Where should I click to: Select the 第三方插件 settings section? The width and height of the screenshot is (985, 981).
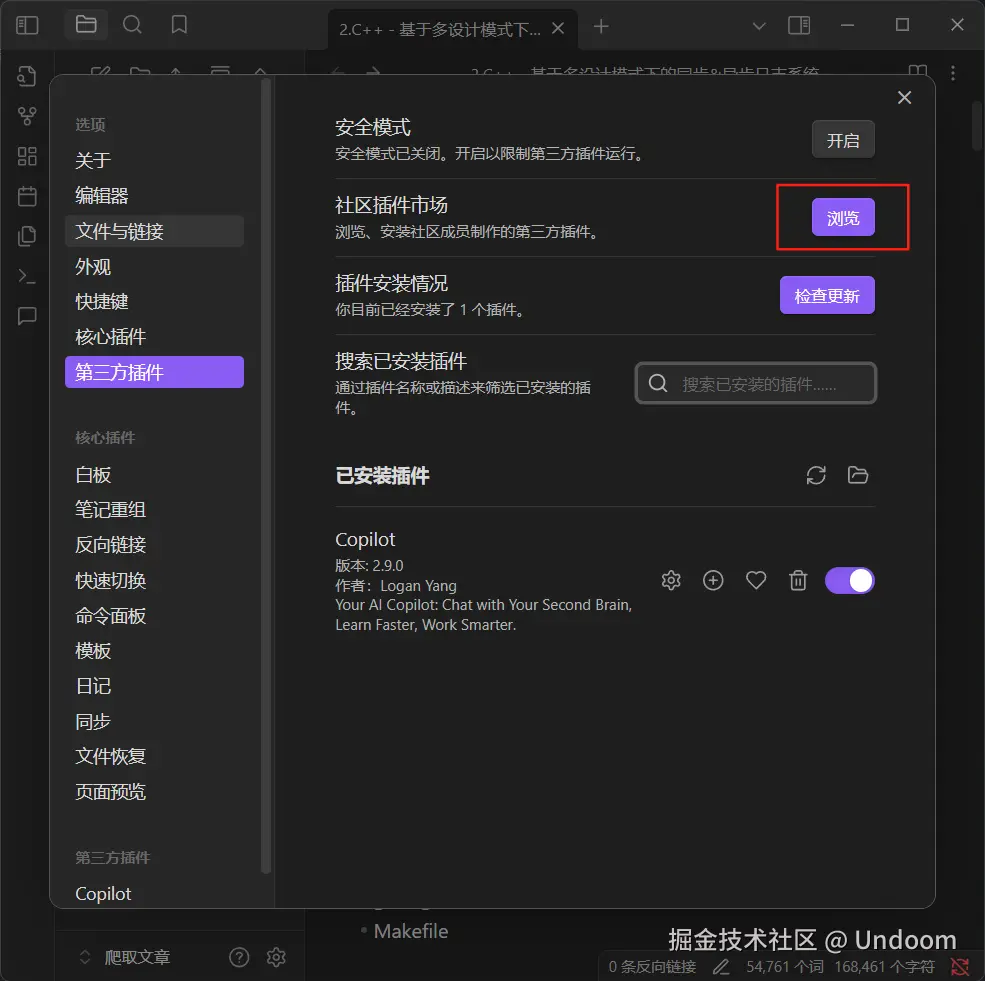155,372
